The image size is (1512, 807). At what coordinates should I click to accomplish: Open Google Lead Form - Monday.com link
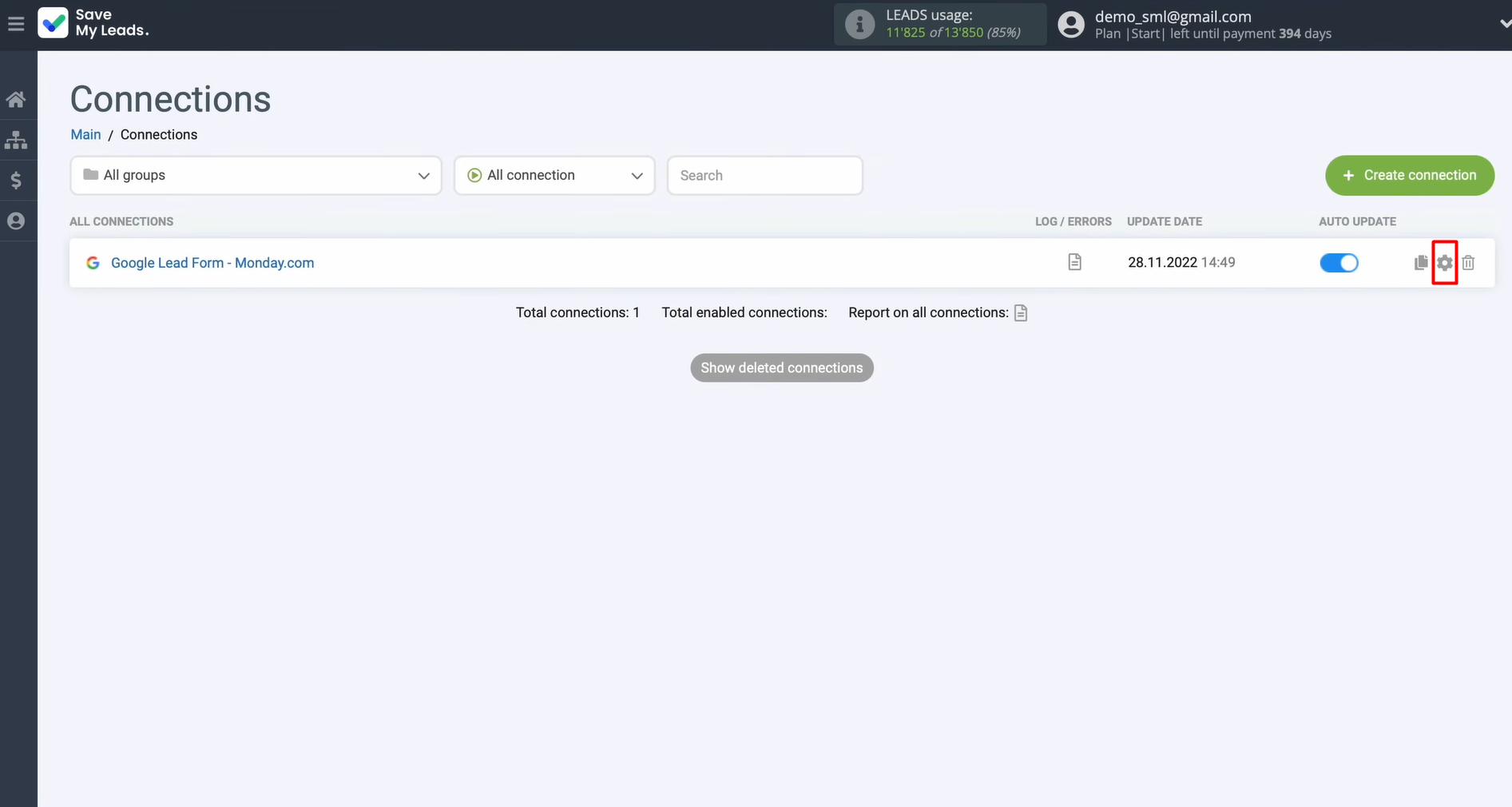(x=212, y=263)
